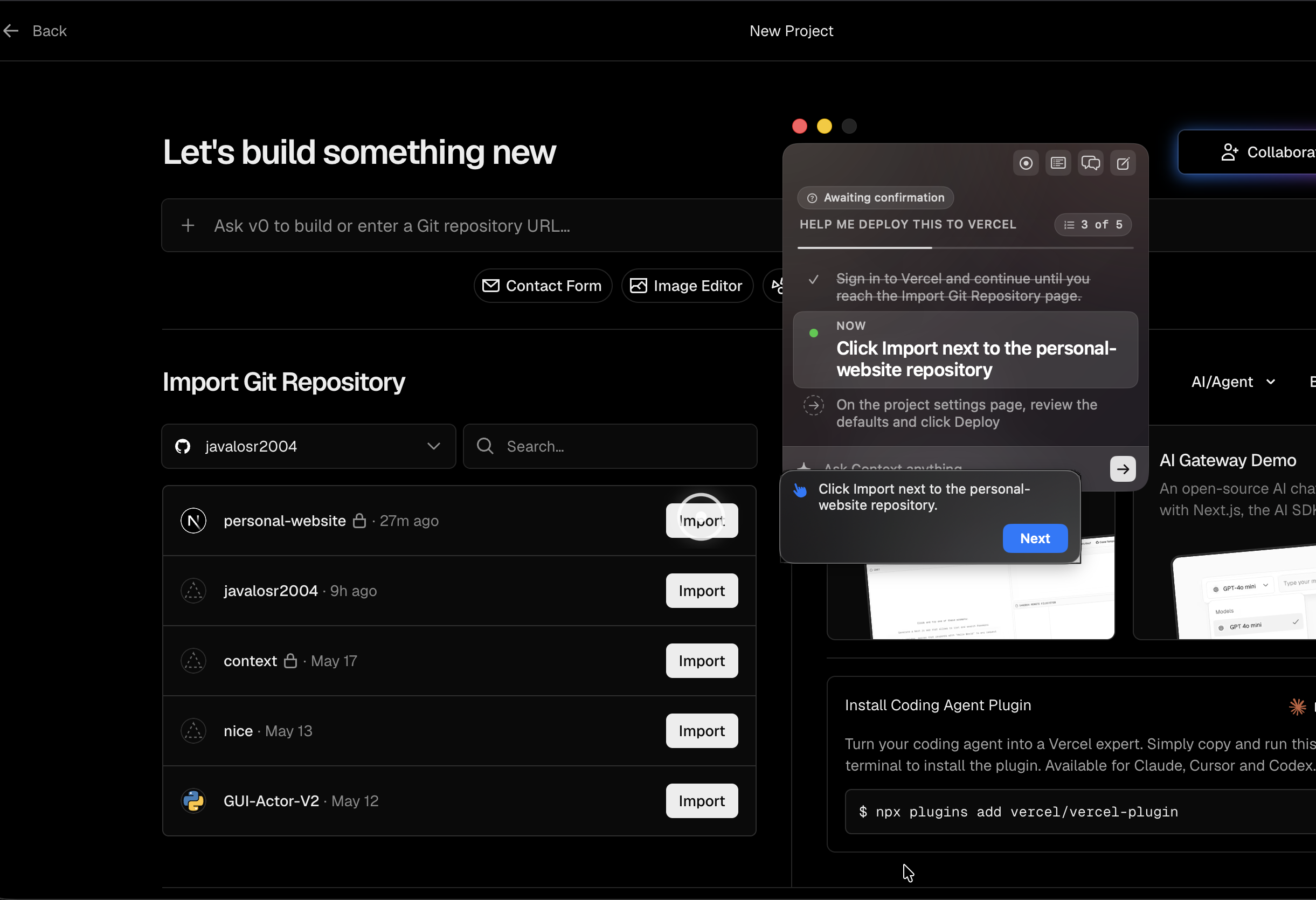This screenshot has height=900, width=1316.
Task: Import the context repository
Action: click(x=702, y=660)
